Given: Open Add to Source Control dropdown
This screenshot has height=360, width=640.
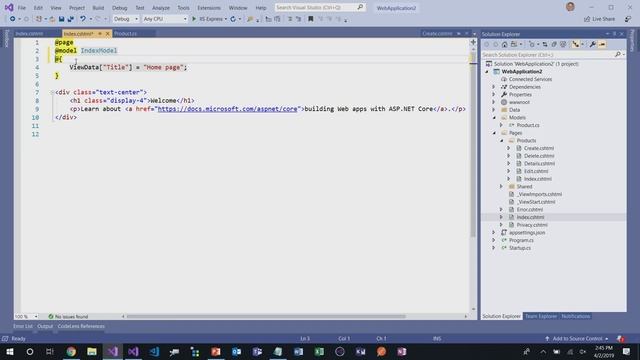Looking at the screenshot, I should 576,339.
